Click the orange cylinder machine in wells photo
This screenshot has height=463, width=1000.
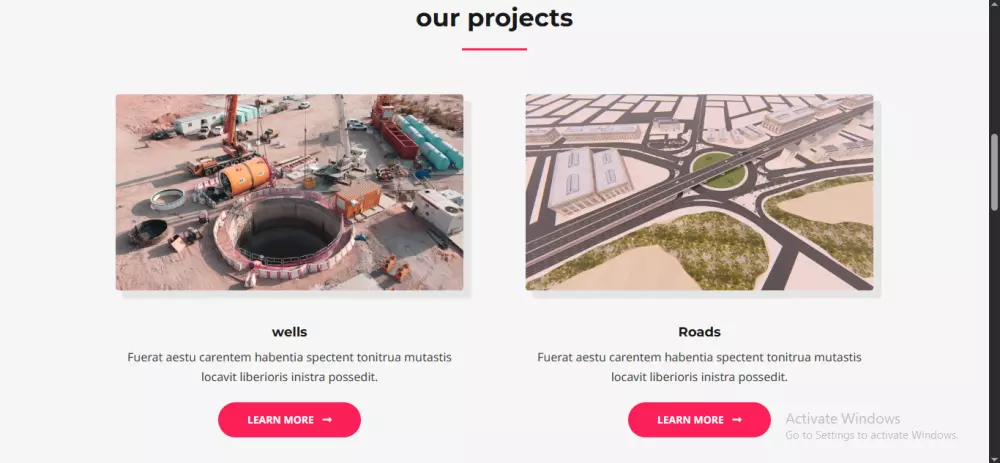pyautogui.click(x=246, y=175)
